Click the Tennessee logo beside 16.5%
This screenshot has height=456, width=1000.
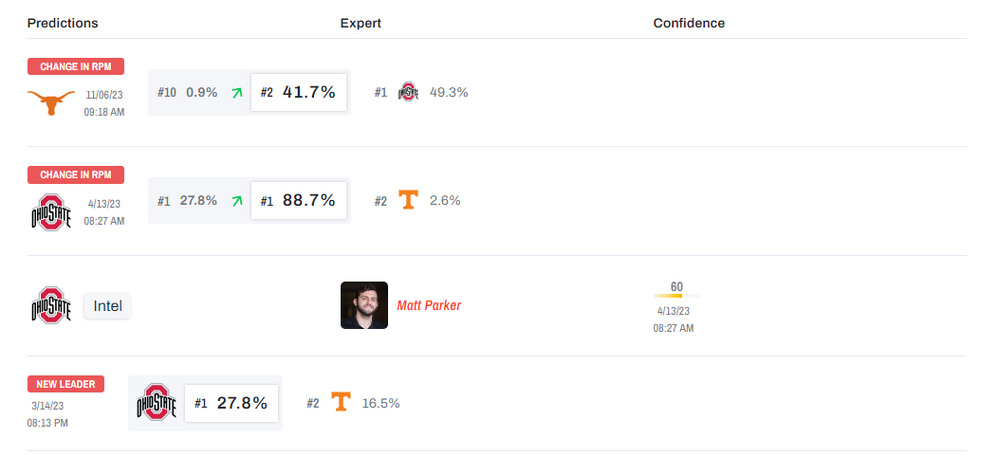[341, 403]
